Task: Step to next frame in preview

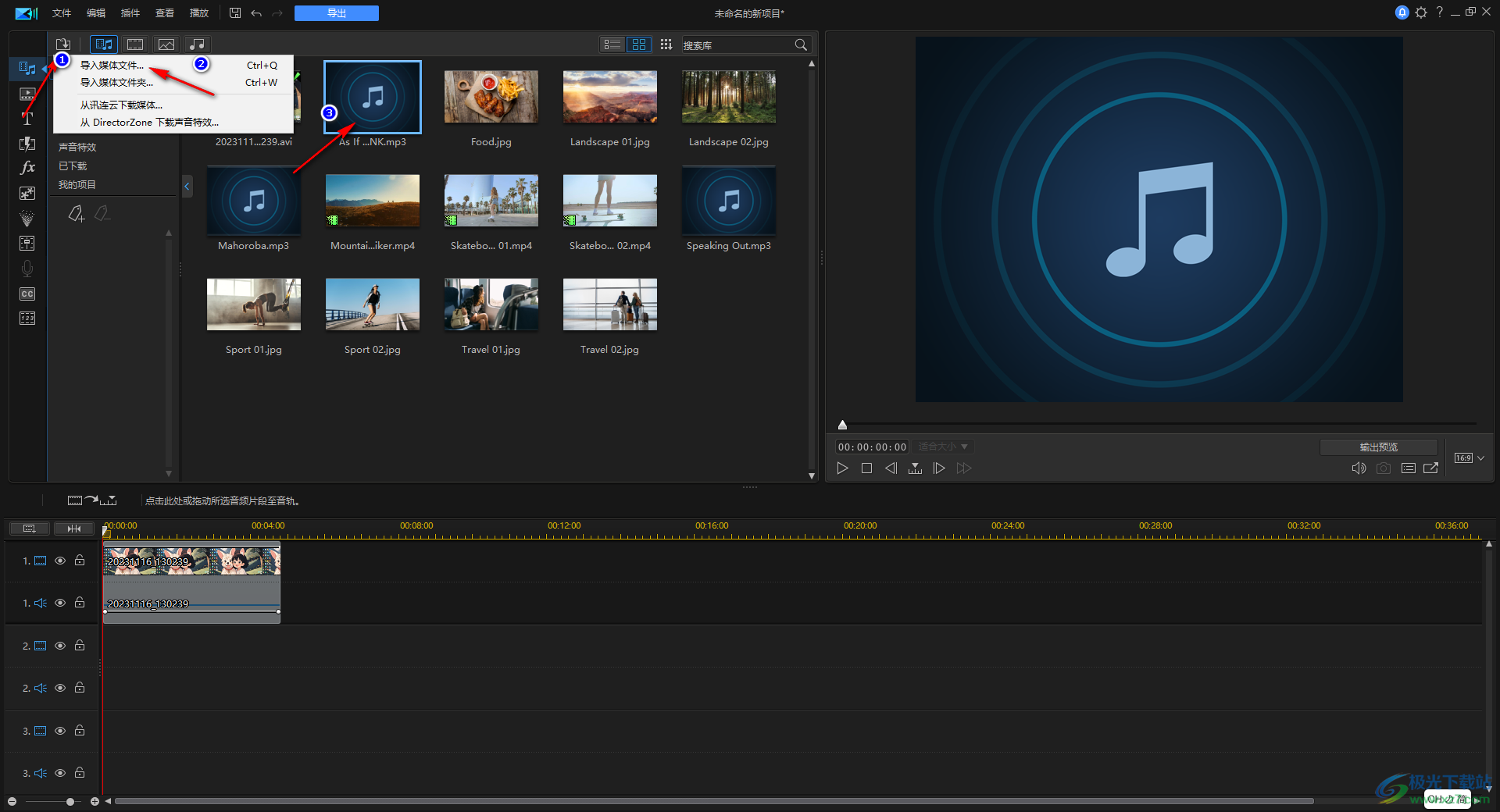Action: pyautogui.click(x=939, y=468)
